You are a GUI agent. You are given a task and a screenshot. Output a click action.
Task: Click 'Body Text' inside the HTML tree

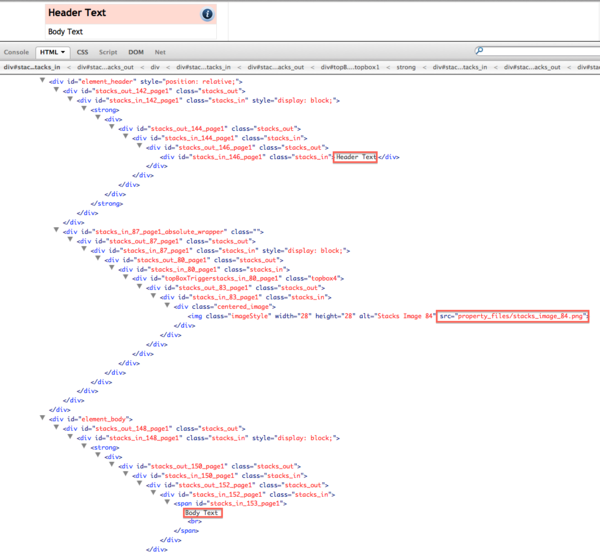[x=202, y=513]
